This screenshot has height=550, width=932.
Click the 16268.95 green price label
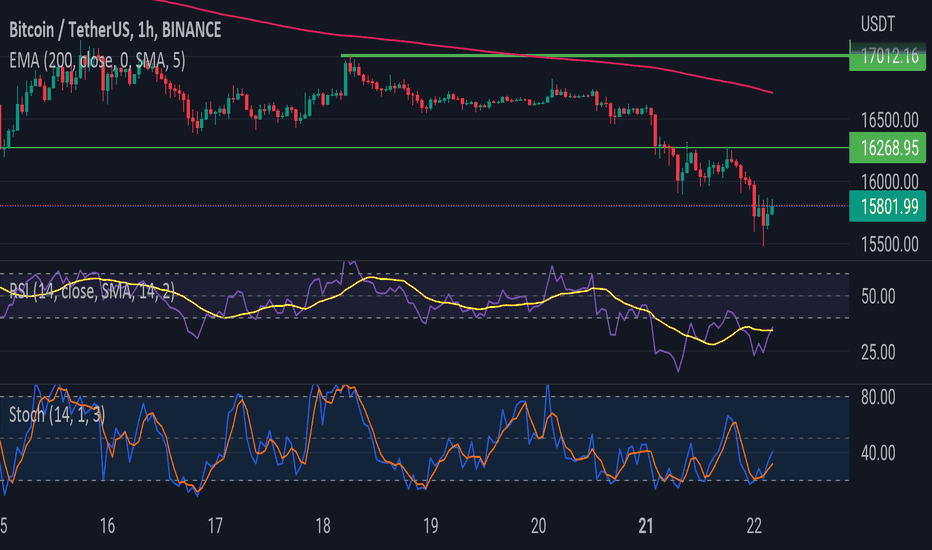[887, 147]
